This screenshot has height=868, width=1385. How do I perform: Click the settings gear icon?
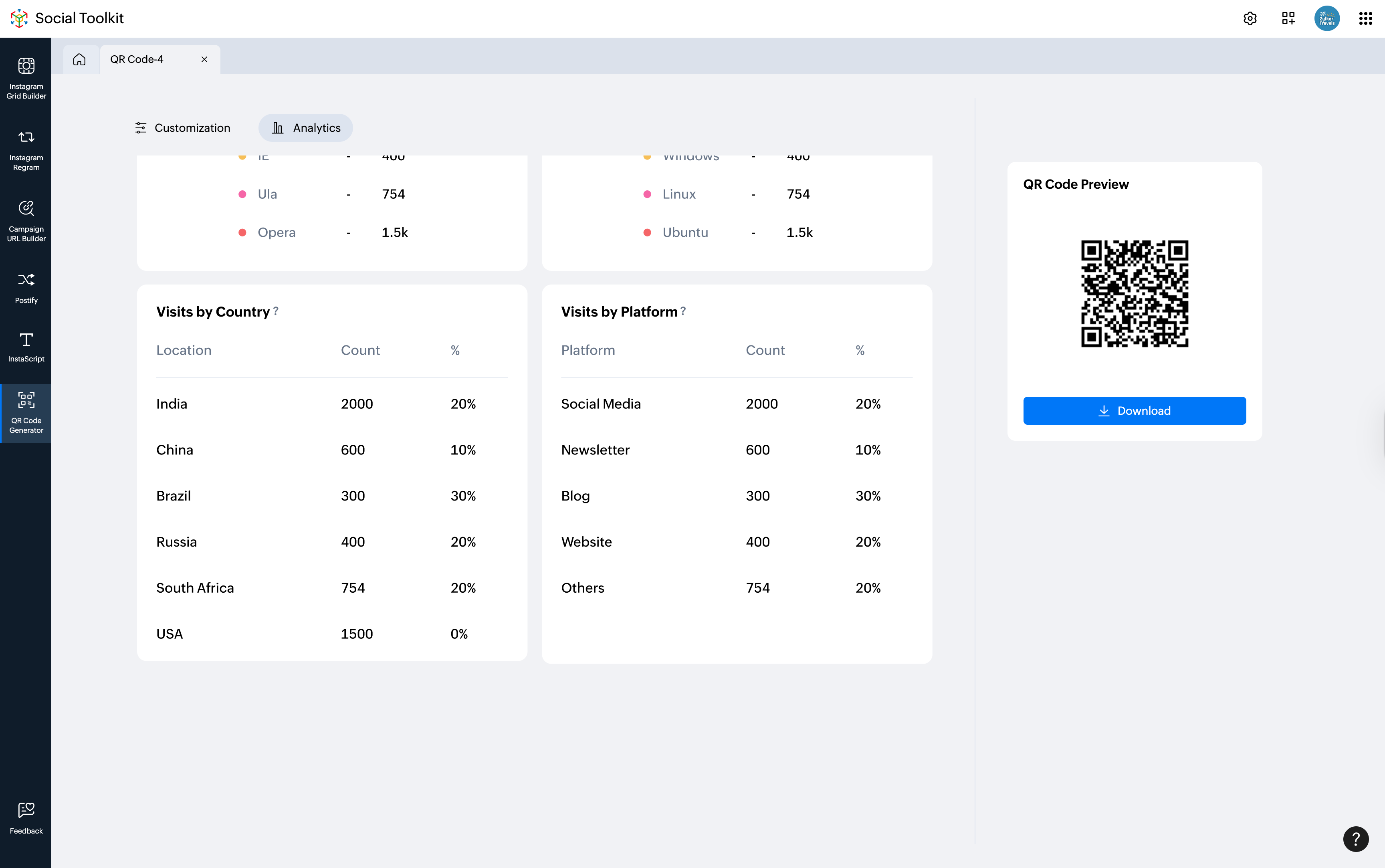click(1250, 18)
